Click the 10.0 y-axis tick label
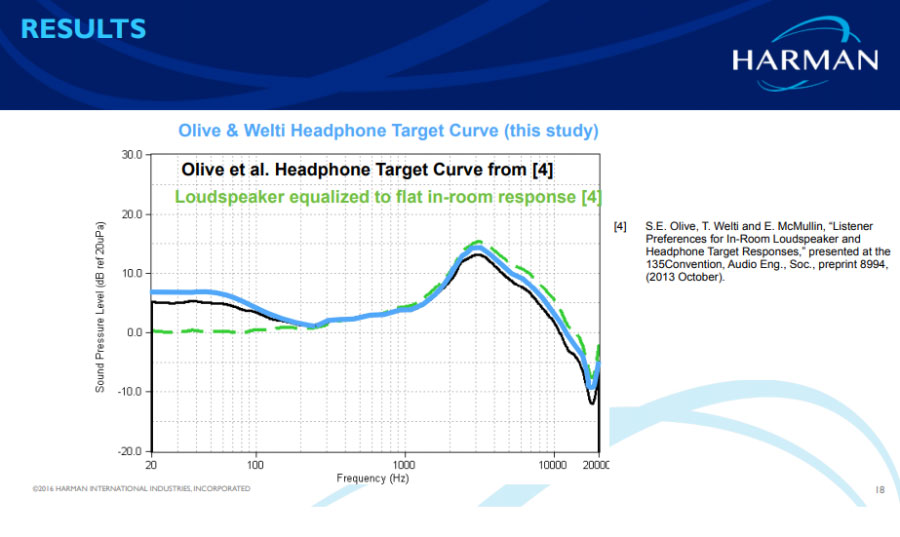 [132, 274]
